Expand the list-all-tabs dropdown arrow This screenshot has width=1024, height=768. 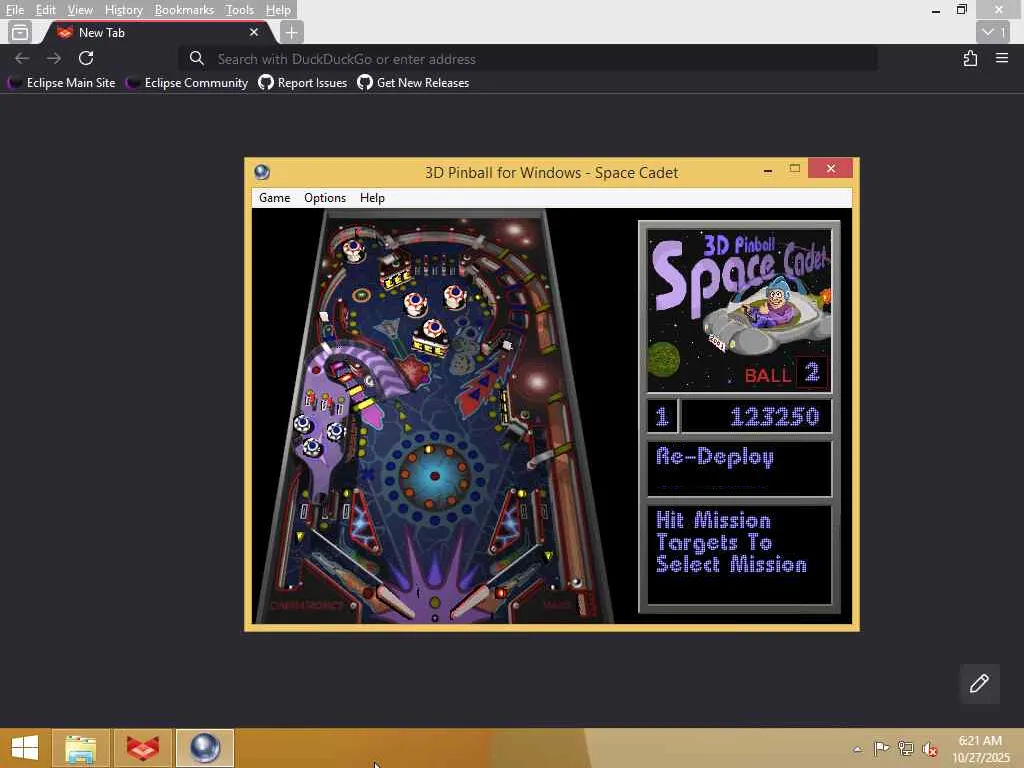tap(993, 32)
